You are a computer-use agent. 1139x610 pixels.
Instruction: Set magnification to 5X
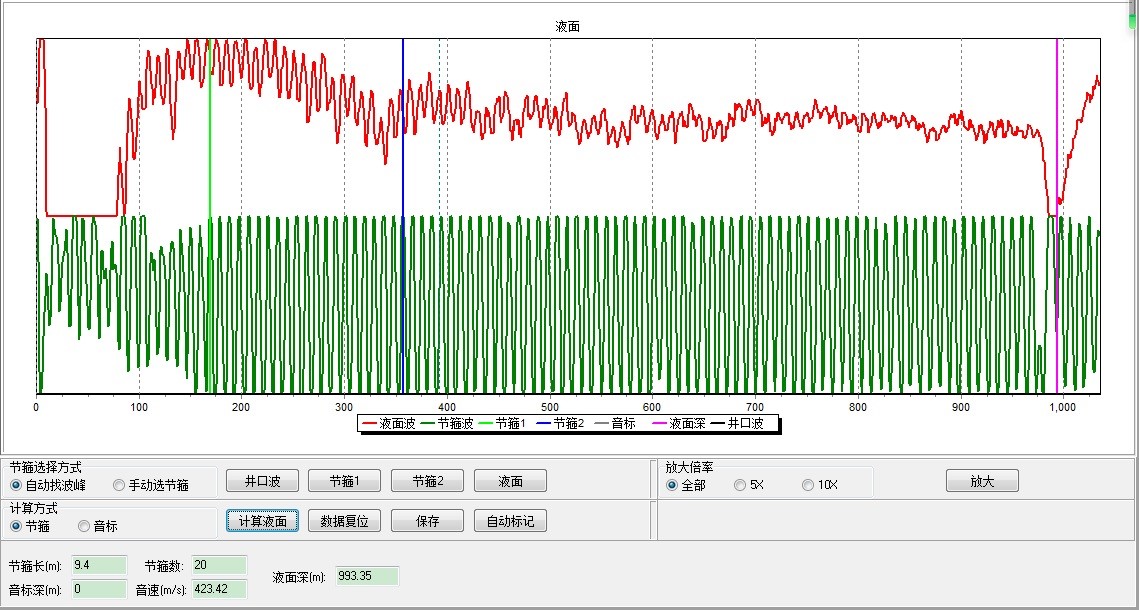click(x=740, y=485)
